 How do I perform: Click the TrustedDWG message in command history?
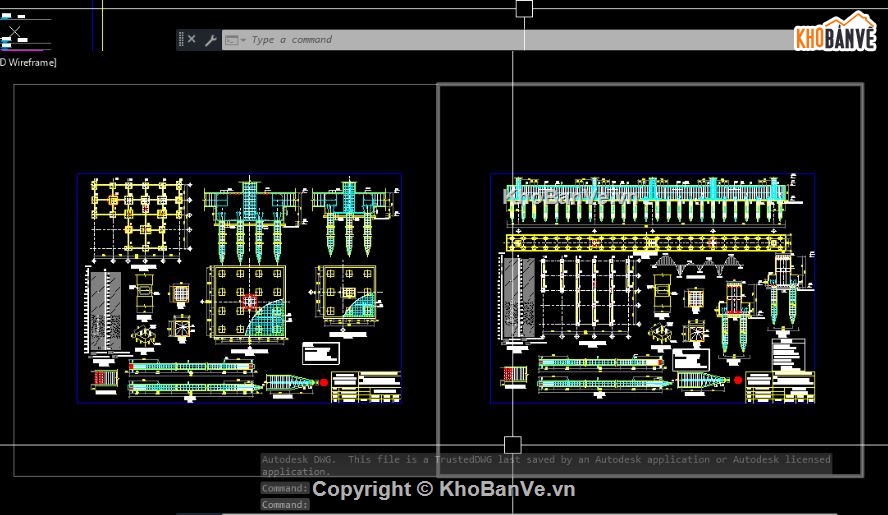click(545, 465)
